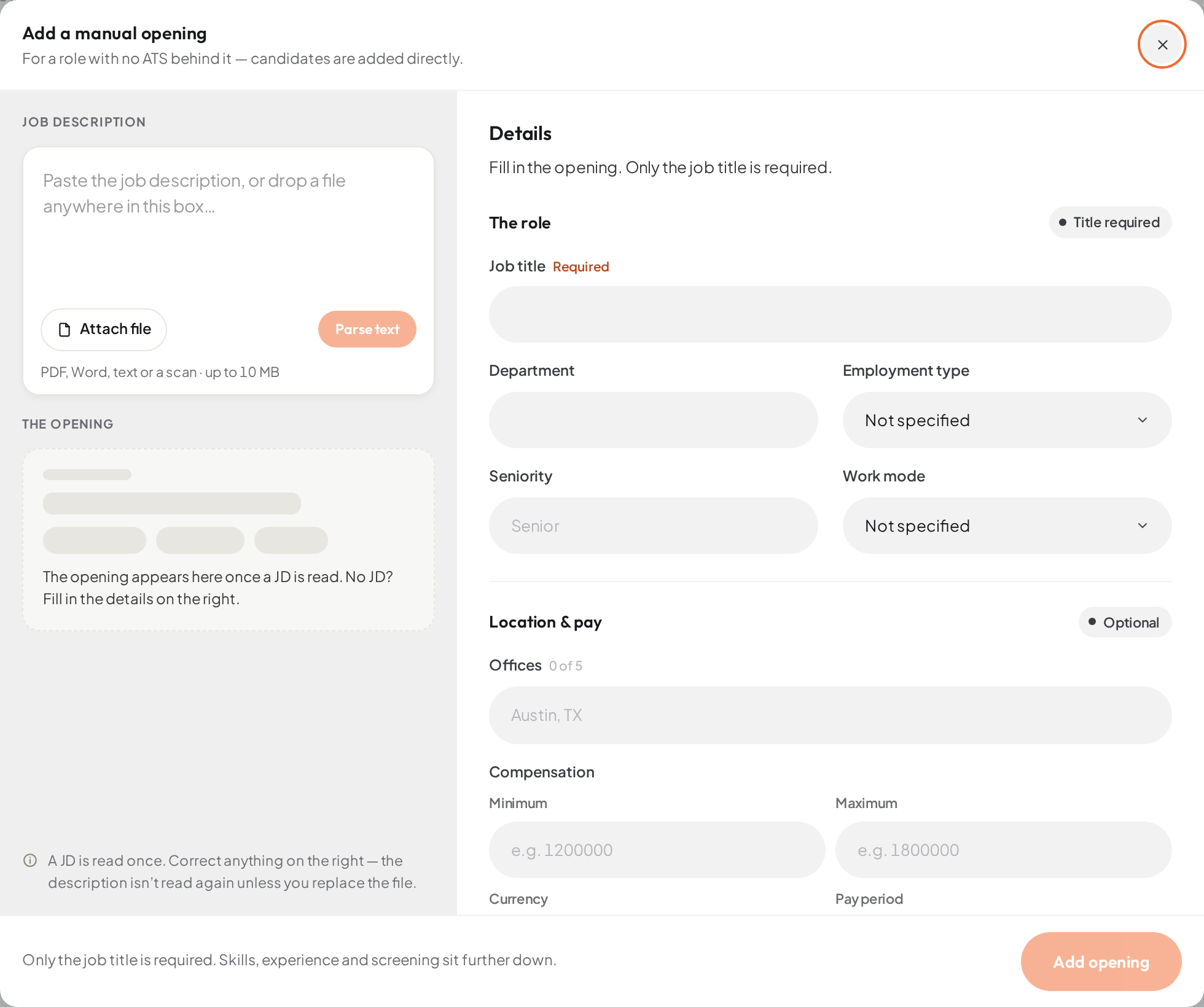Click the JOB DESCRIPTION section header
The width and height of the screenshot is (1204, 1007).
click(x=84, y=122)
